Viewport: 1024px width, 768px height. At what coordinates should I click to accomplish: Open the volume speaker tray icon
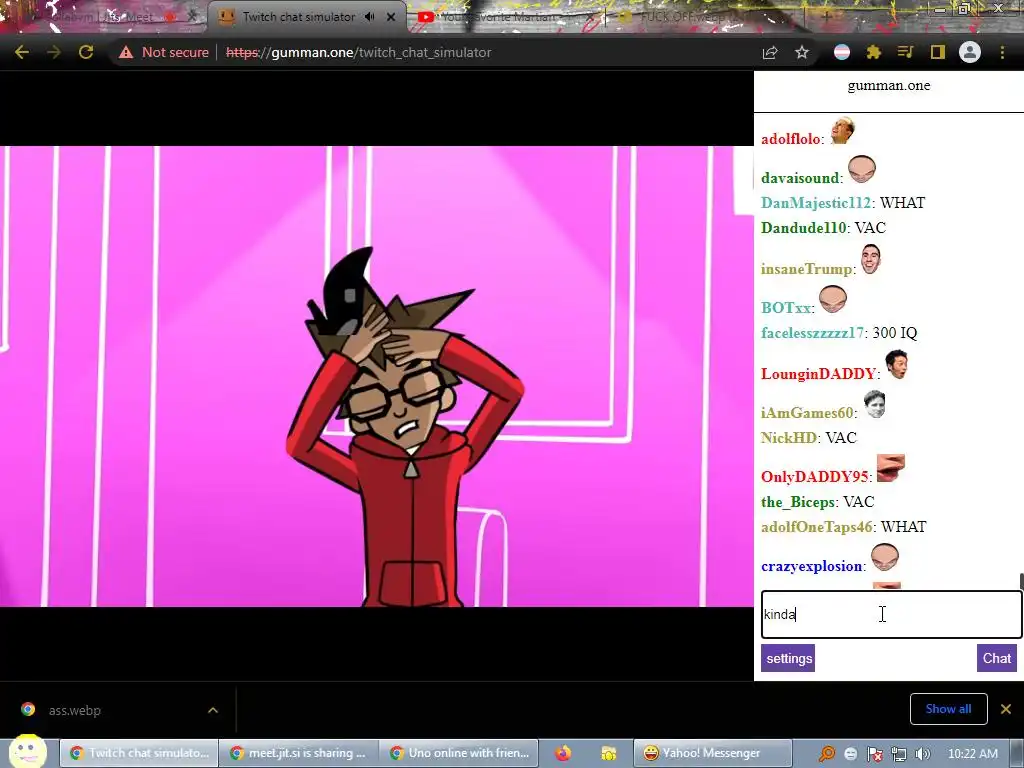[922, 753]
